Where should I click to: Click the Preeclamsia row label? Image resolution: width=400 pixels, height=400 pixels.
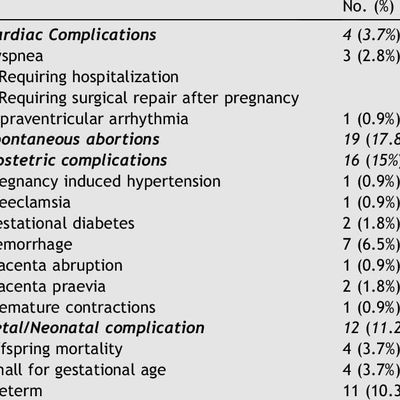point(35,203)
